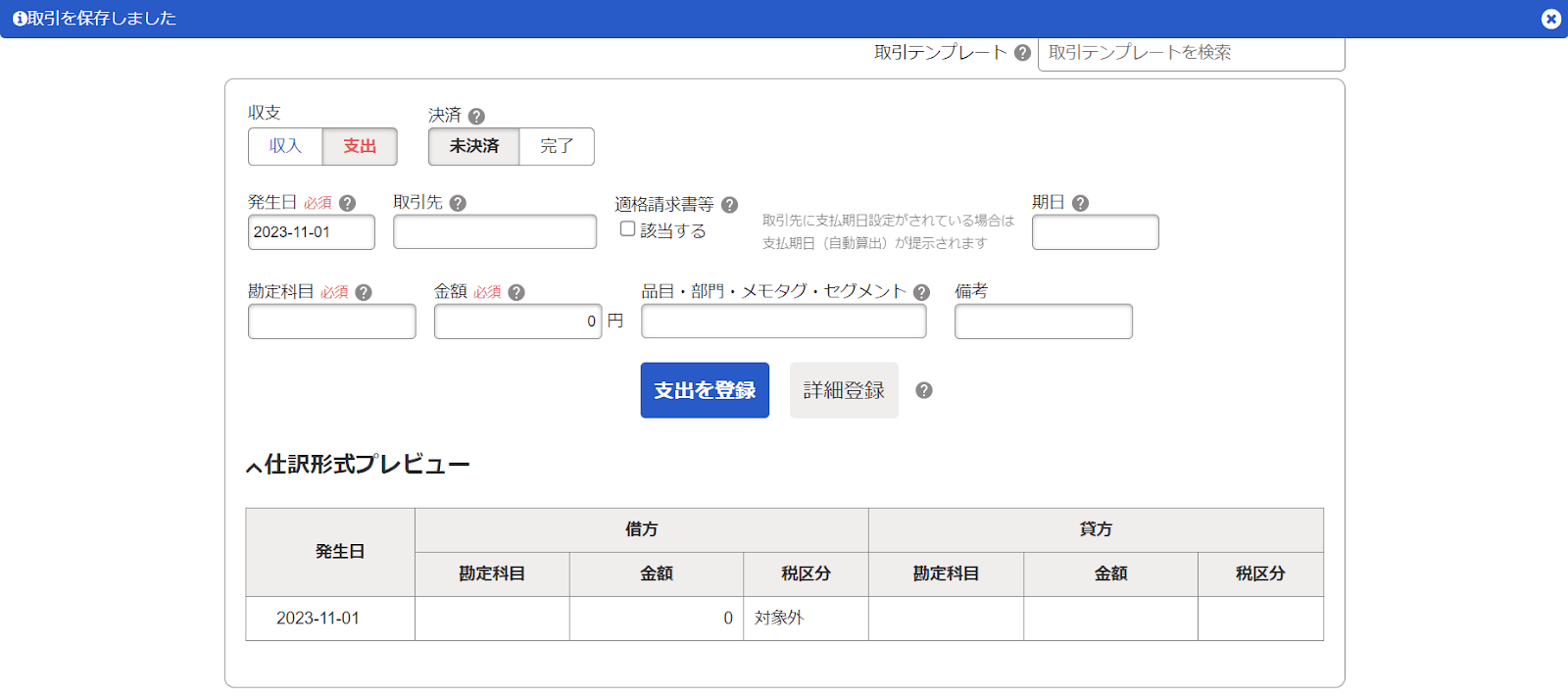This screenshot has height=698, width=1568.
Task: Click help icon beside 発生日
Action: pos(347,203)
